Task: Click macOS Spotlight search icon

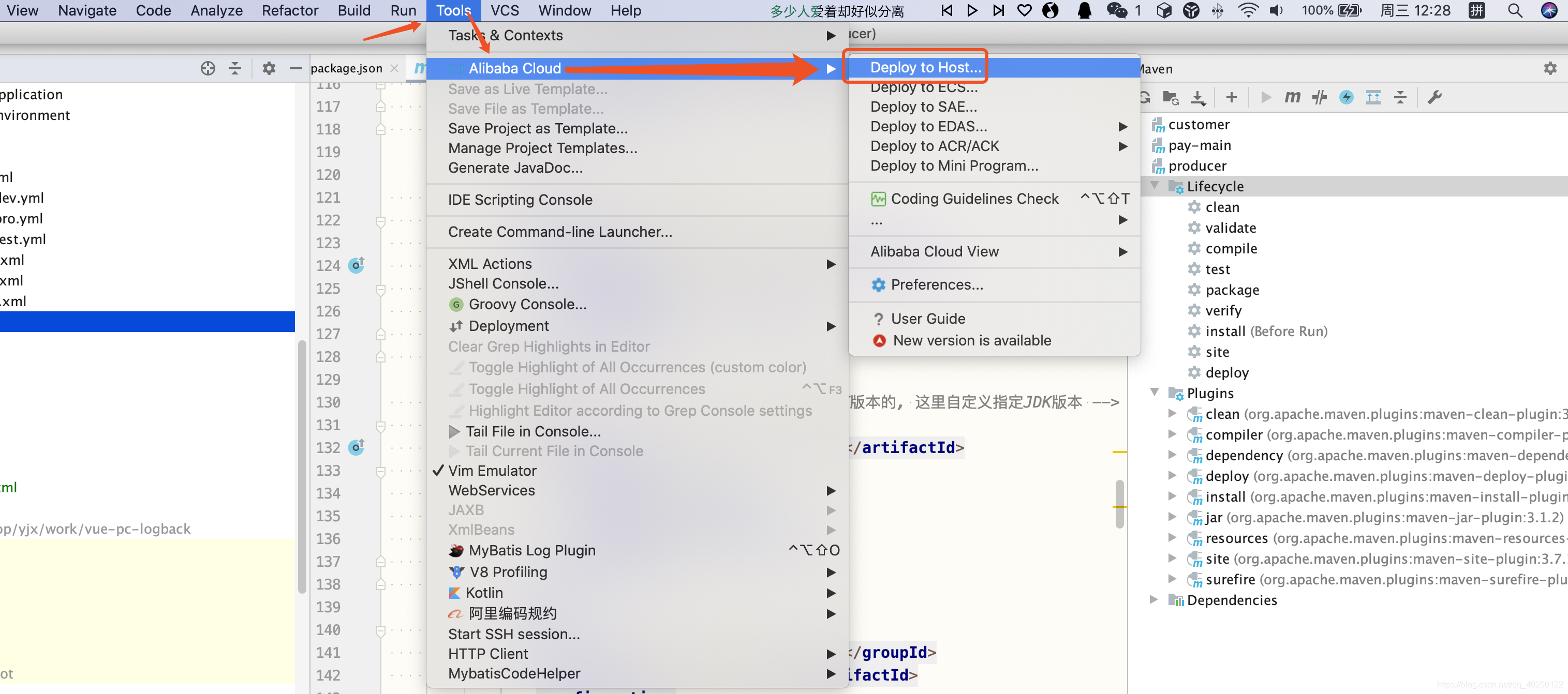Action: [x=1515, y=10]
